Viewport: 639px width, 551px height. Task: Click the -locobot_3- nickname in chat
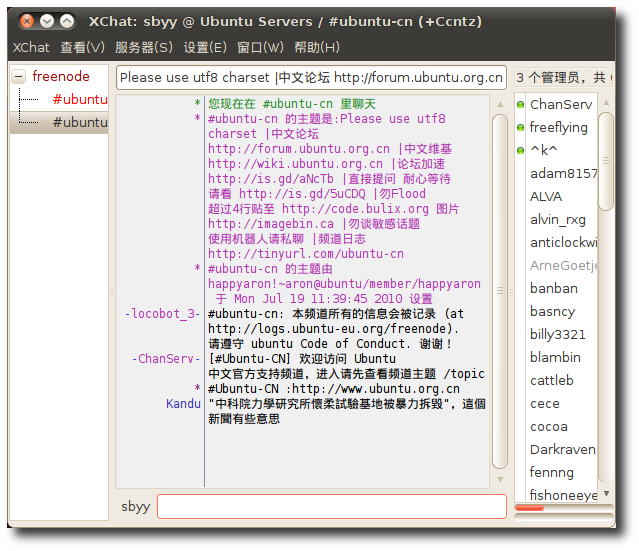(x=162, y=314)
